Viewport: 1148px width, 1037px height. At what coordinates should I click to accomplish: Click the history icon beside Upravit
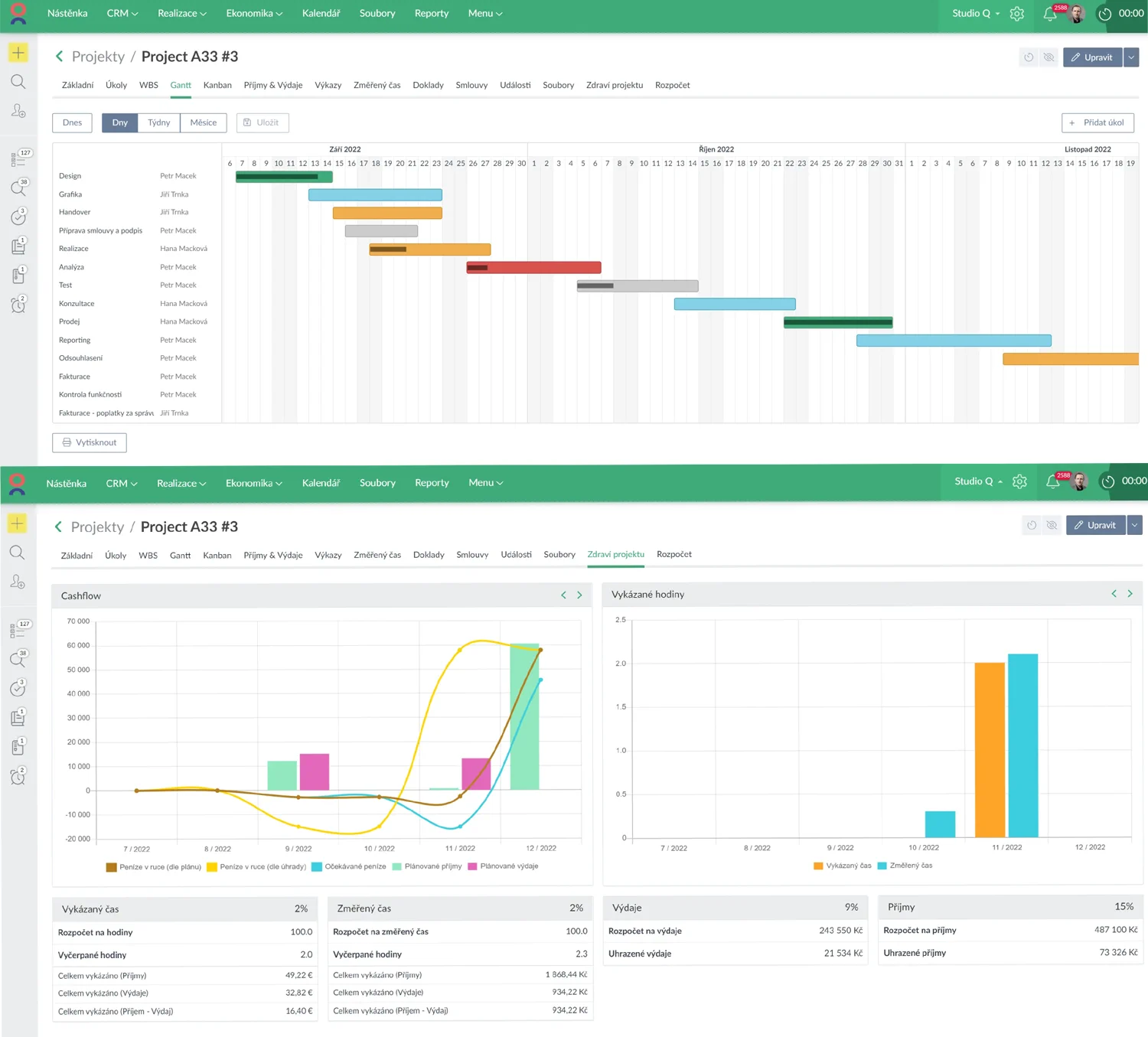coord(1029,57)
